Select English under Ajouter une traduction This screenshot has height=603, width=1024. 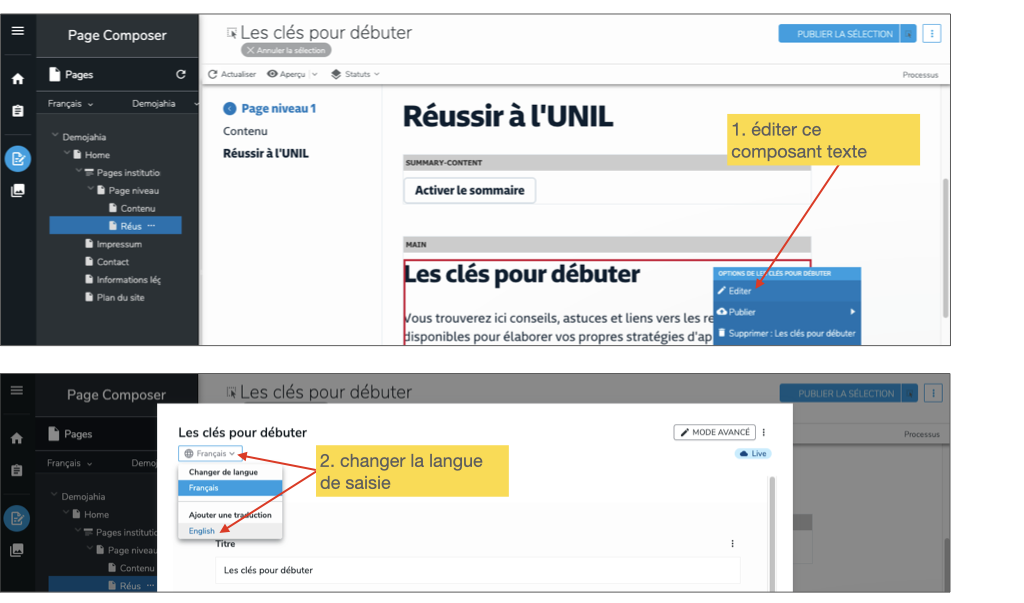[x=202, y=531]
